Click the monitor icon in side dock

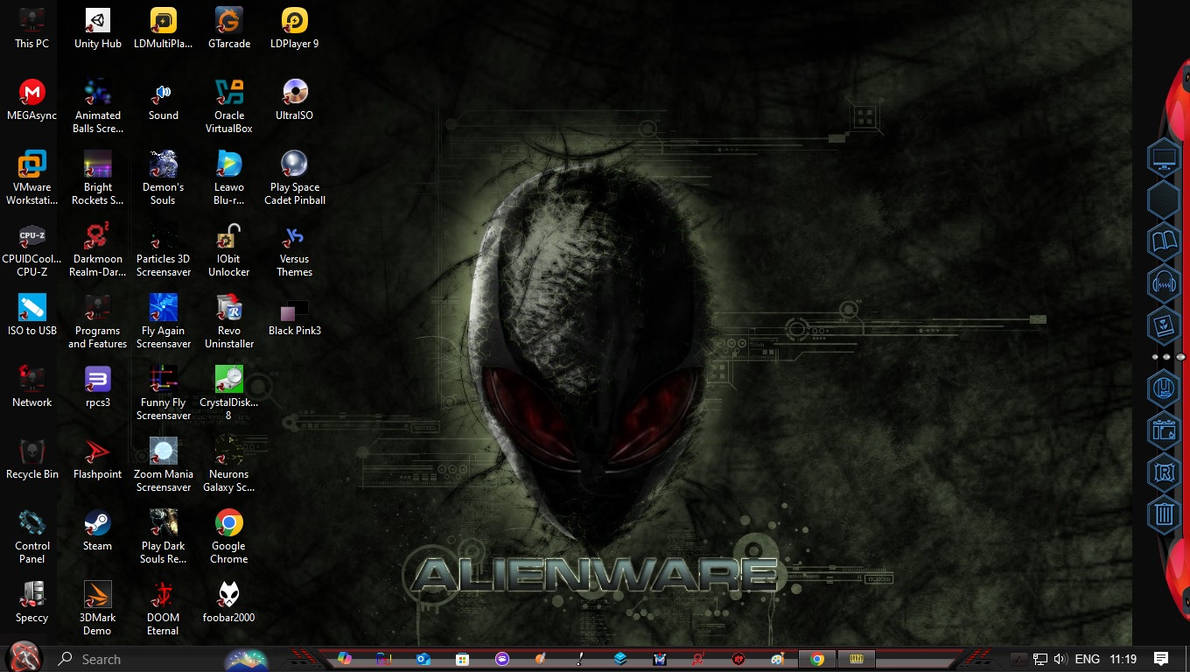coord(1163,159)
